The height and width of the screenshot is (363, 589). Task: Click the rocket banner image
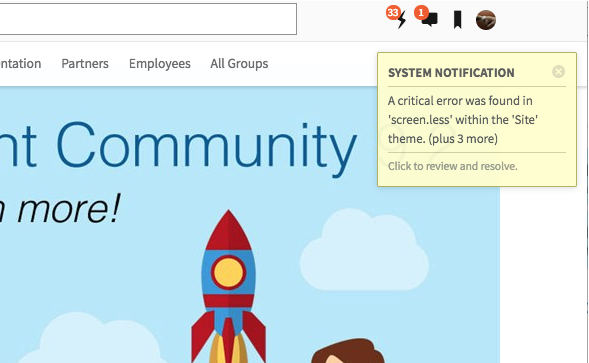228,286
